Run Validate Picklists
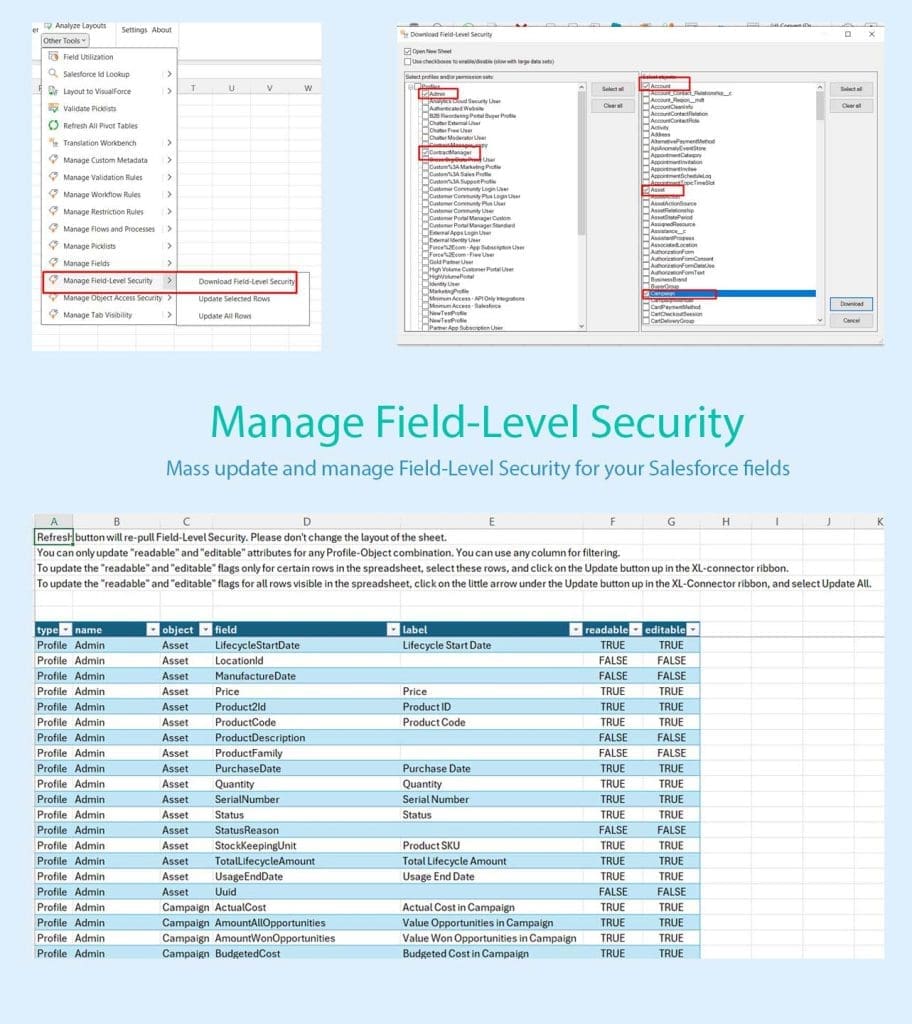This screenshot has width=912, height=1024. coord(92,109)
